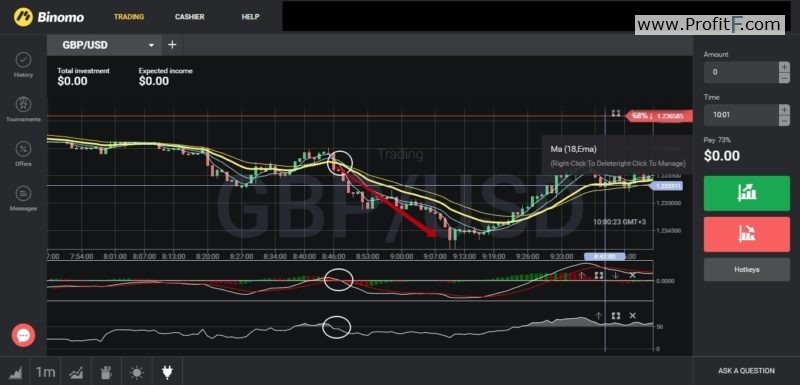Open the indicators chart icon in bottom toolbar

pyautogui.click(x=77, y=372)
